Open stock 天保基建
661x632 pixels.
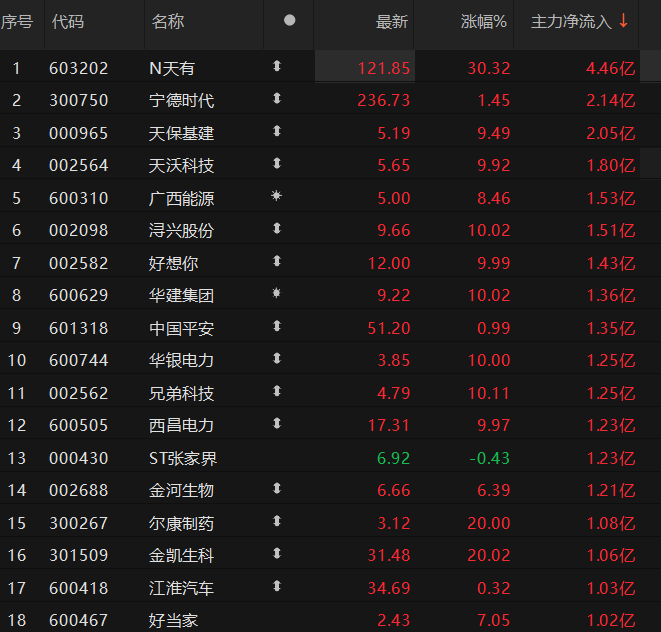181,134
